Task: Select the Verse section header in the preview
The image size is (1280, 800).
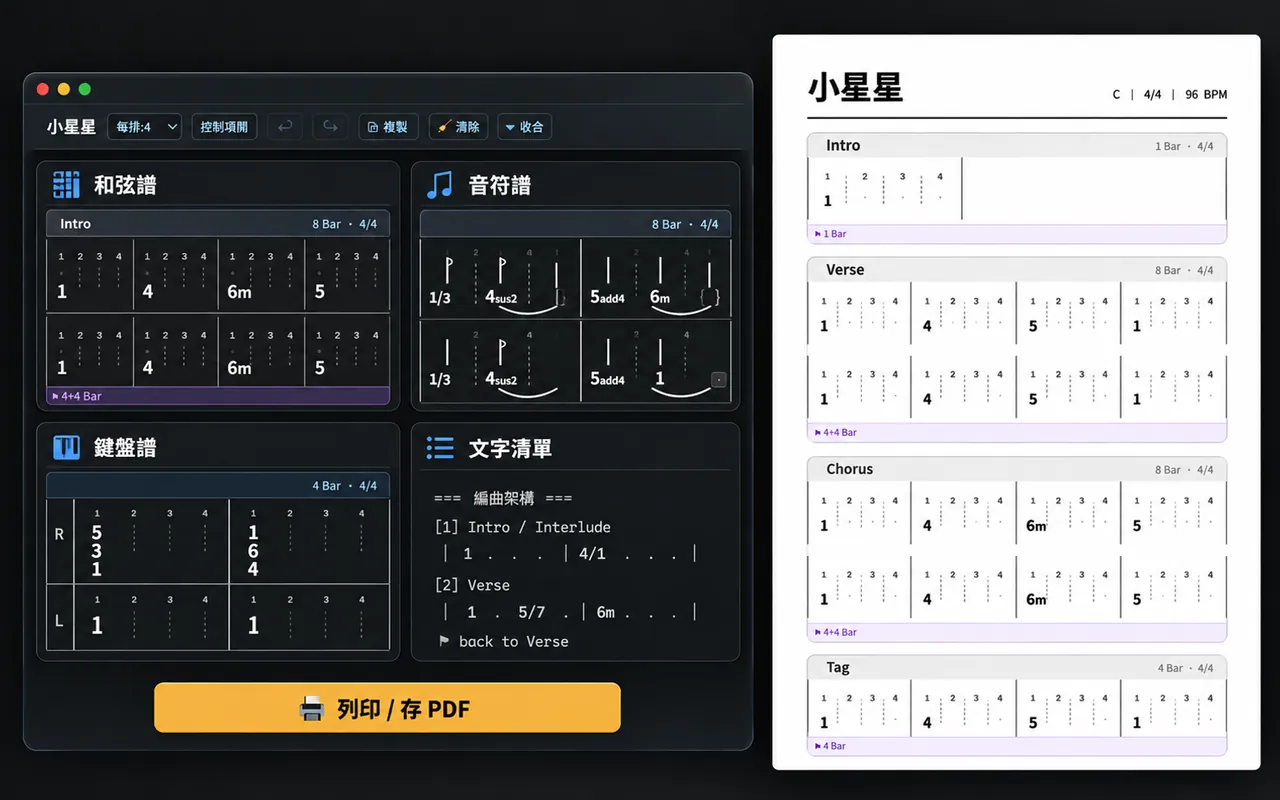Action: tap(1017, 270)
